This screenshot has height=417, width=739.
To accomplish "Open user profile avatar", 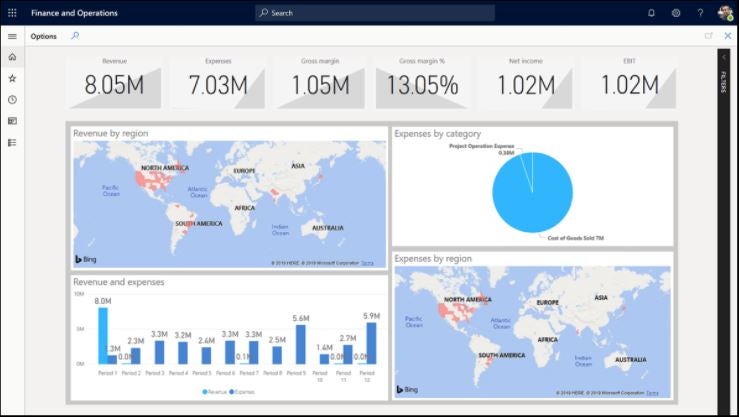I will coord(725,13).
